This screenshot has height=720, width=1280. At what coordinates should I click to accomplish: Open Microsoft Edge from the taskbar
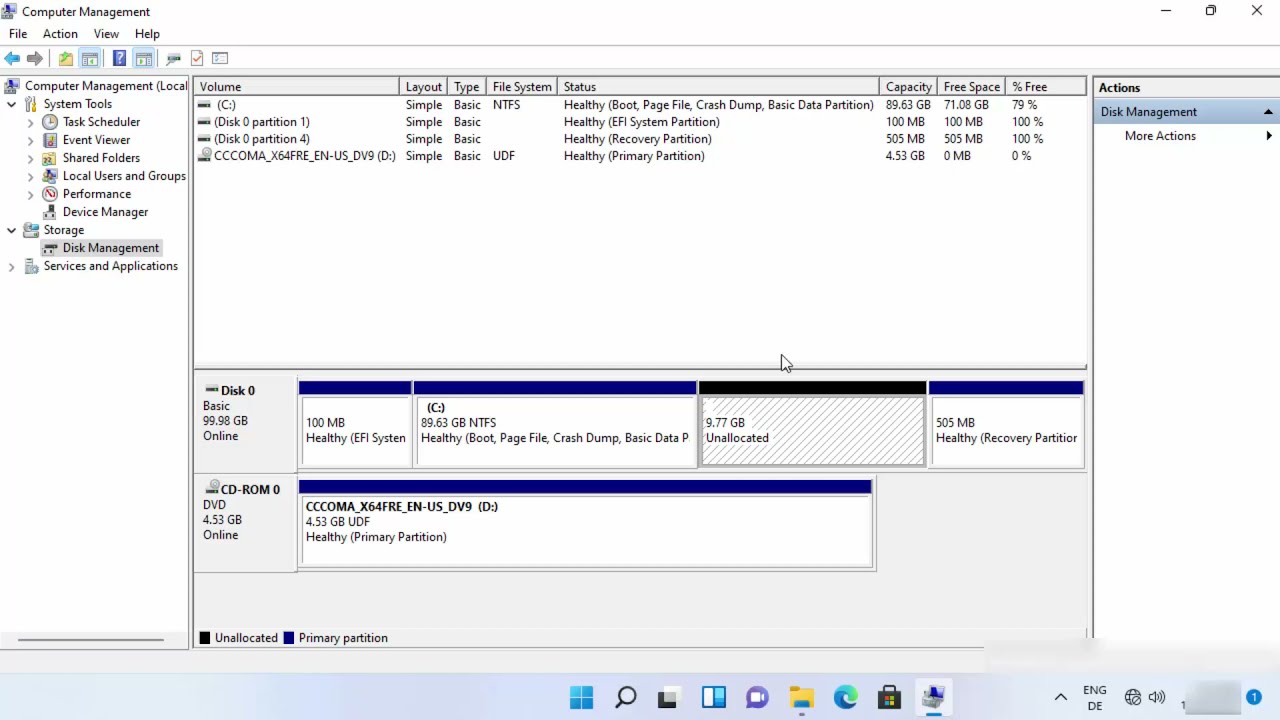[845, 697]
